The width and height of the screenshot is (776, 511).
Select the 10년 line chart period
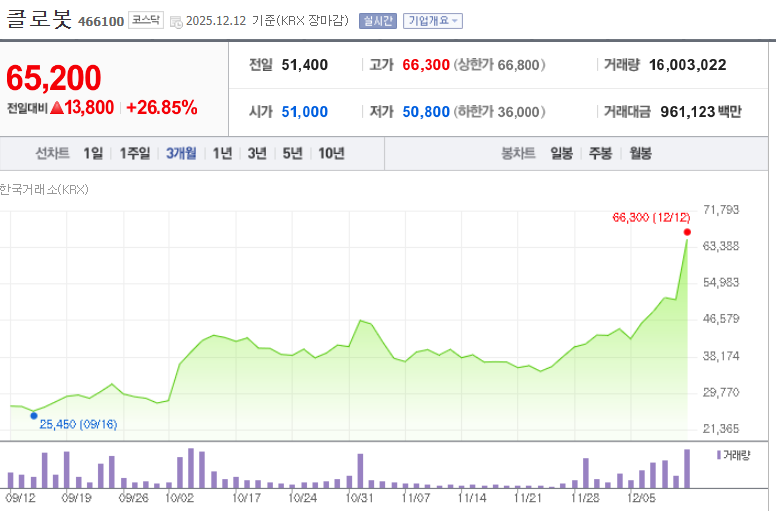331,153
